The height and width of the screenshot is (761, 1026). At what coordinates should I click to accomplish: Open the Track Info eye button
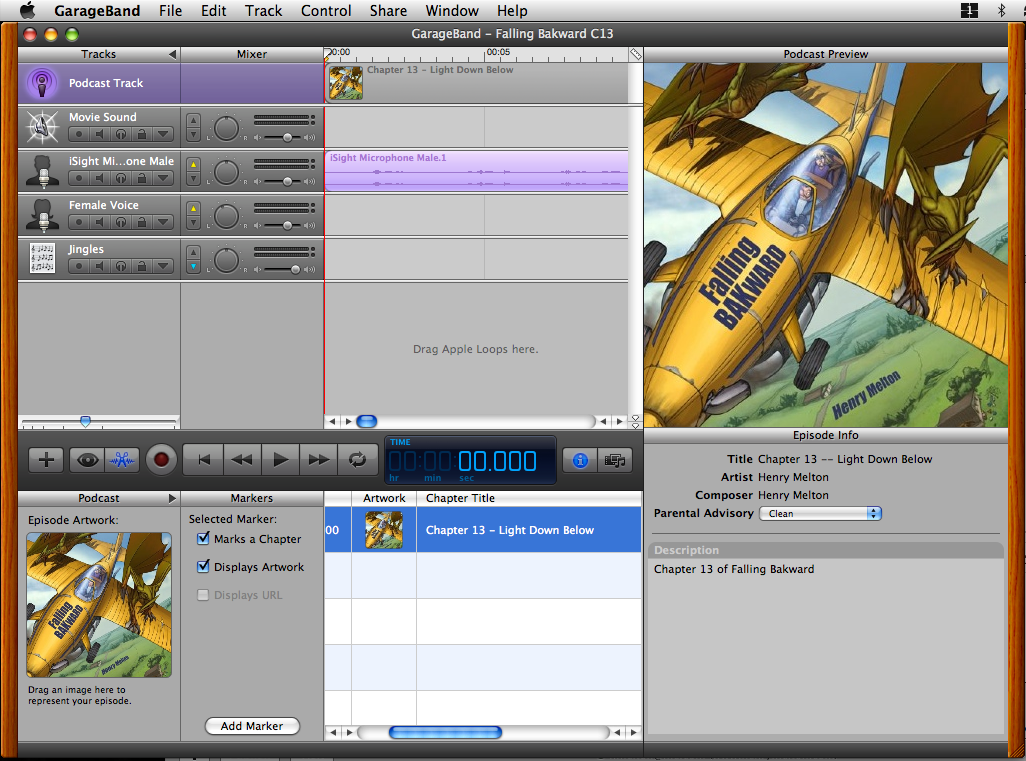pyautogui.click(x=88, y=460)
